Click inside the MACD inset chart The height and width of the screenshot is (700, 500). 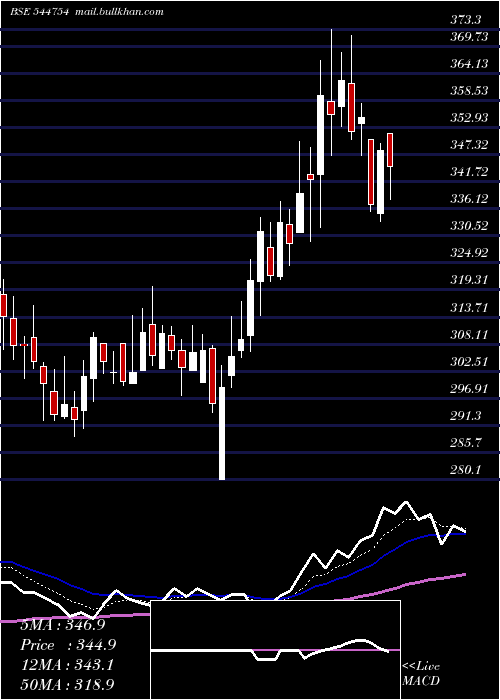click(275, 650)
